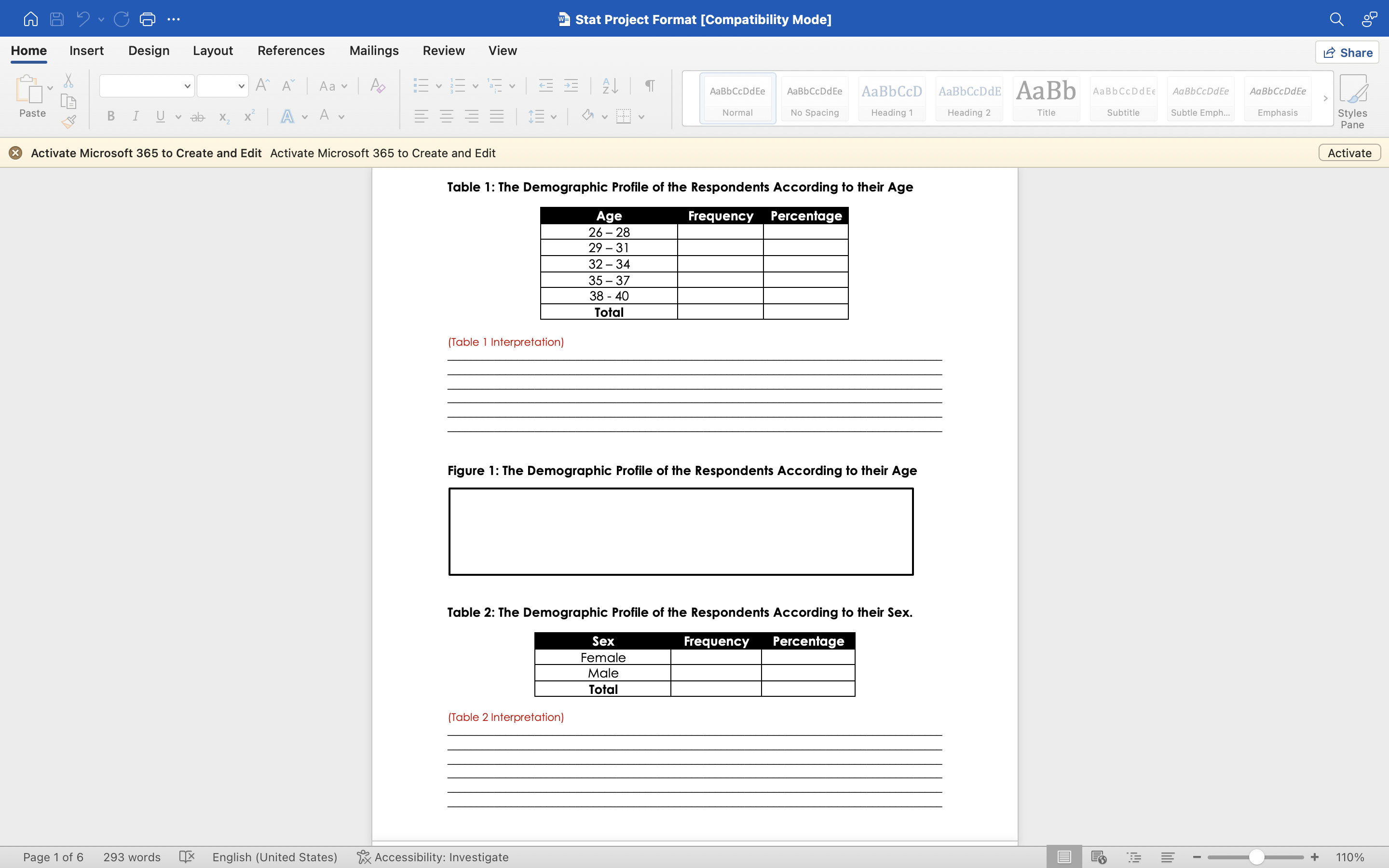Click the Sort A-Z icon
This screenshot has height=868, width=1389.
coord(610,86)
